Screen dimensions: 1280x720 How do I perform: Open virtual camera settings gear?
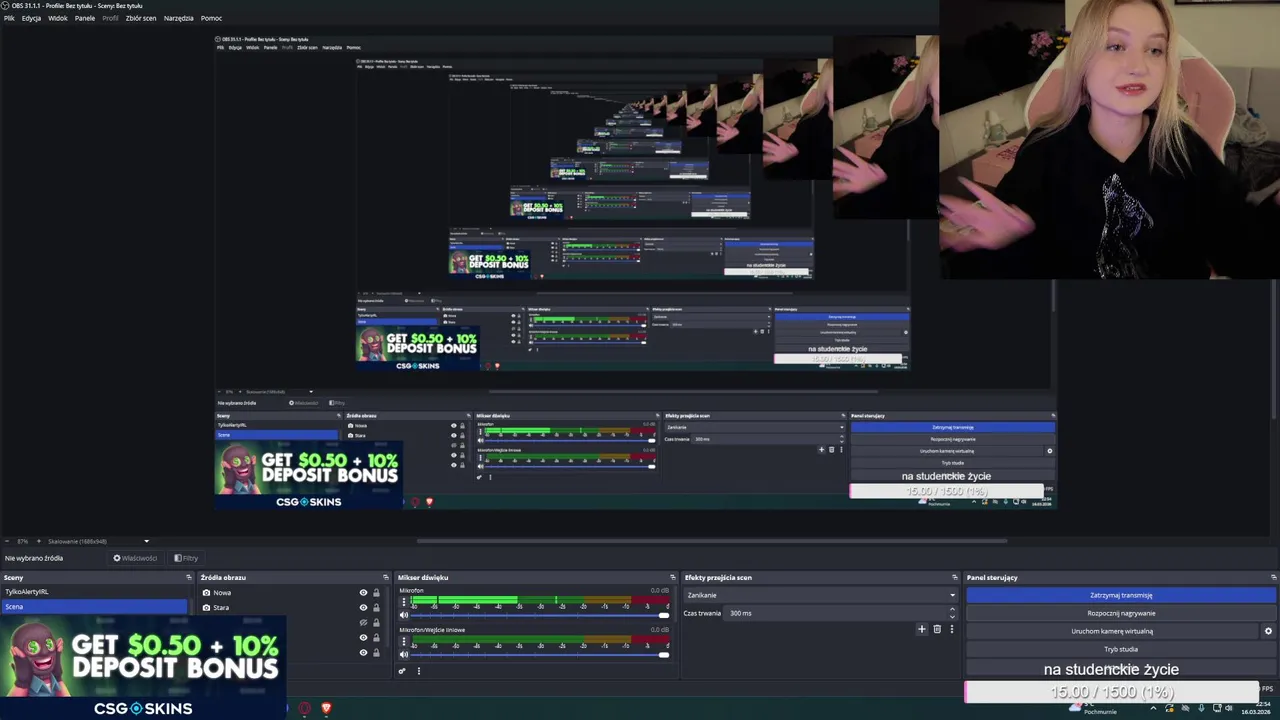(x=1268, y=631)
